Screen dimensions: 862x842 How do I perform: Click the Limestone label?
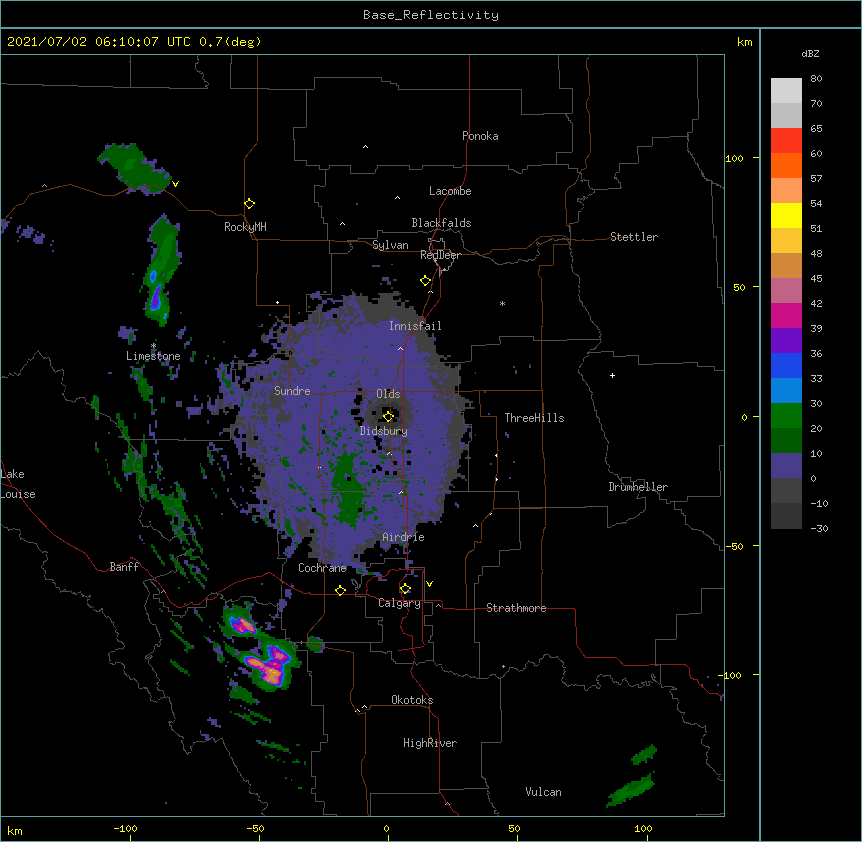(153, 356)
